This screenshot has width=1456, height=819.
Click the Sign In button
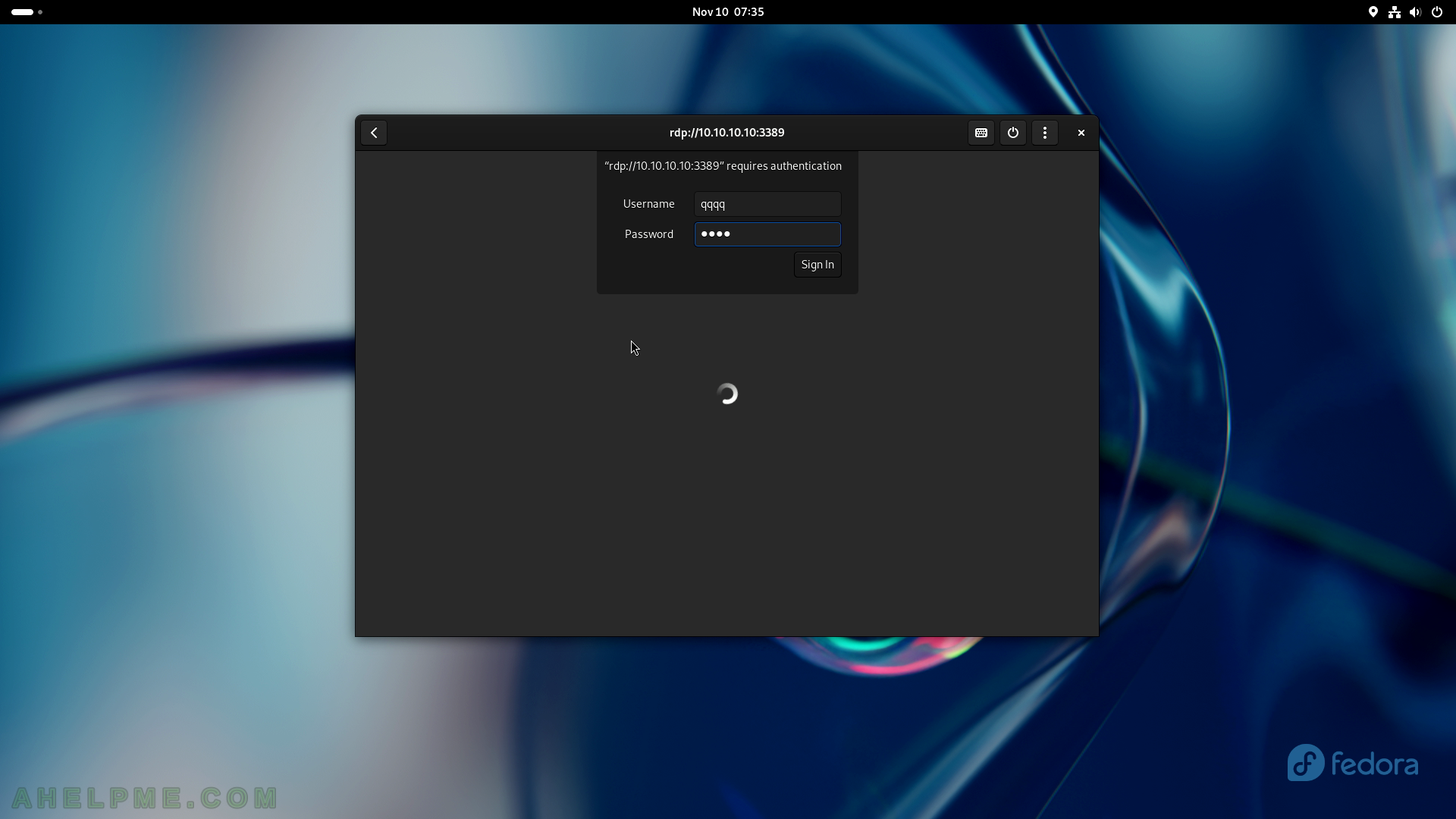[x=817, y=265]
